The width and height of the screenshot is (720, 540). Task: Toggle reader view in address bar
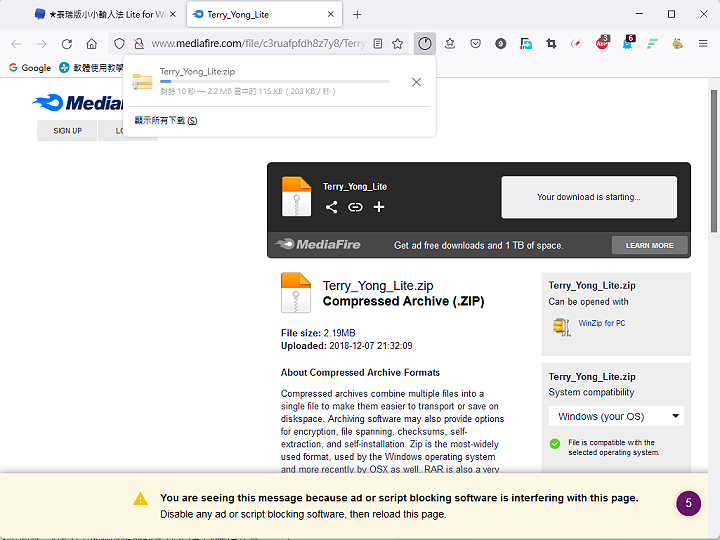377,44
